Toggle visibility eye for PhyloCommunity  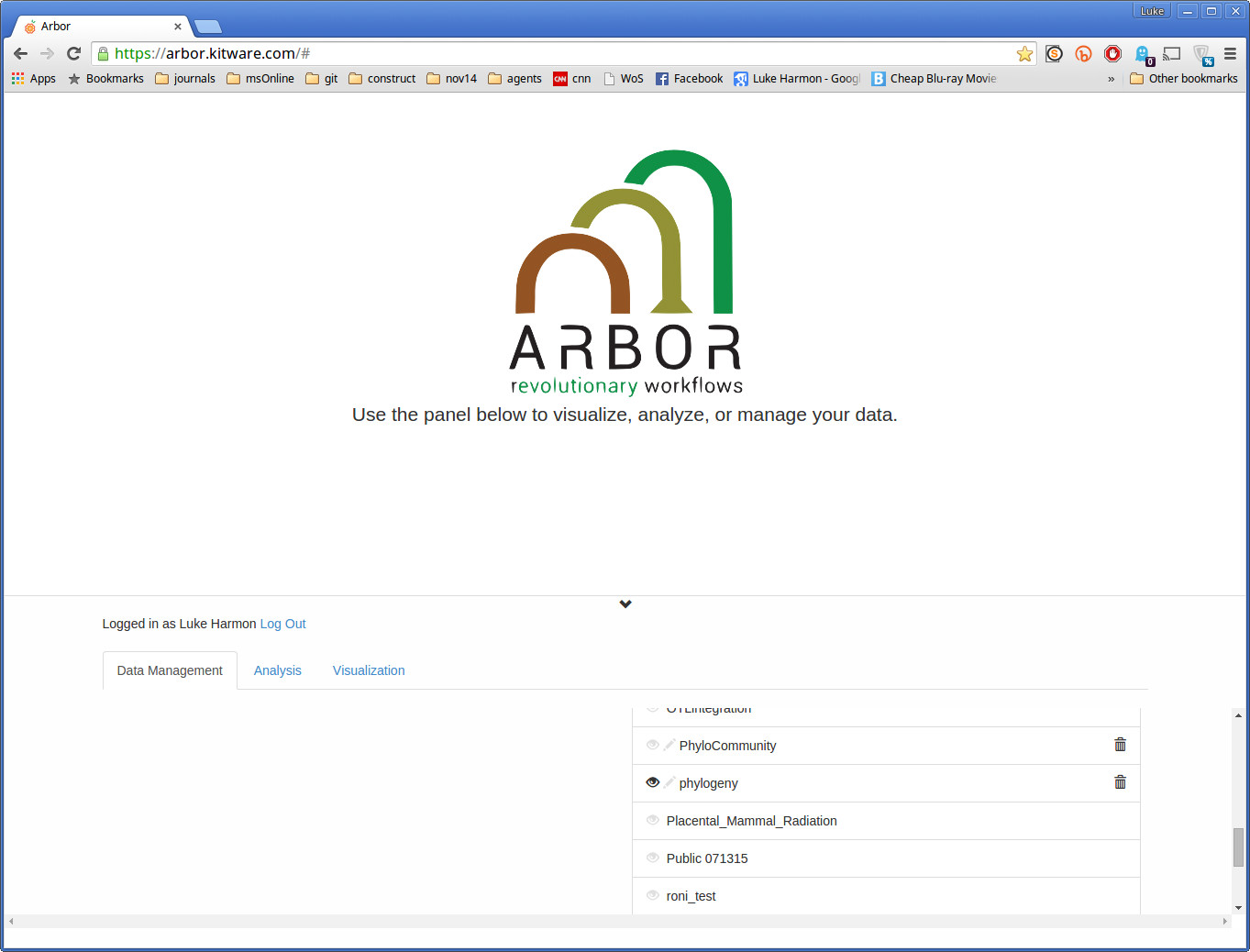(653, 745)
